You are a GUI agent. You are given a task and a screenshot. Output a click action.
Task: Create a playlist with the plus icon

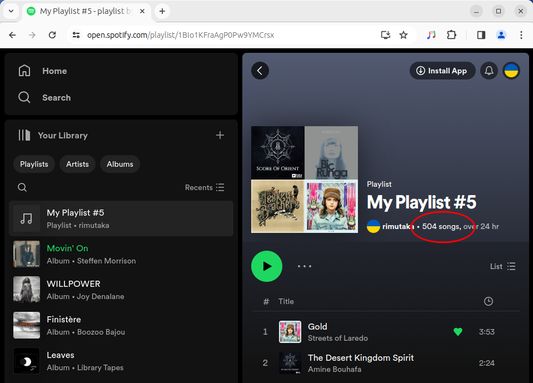point(220,135)
